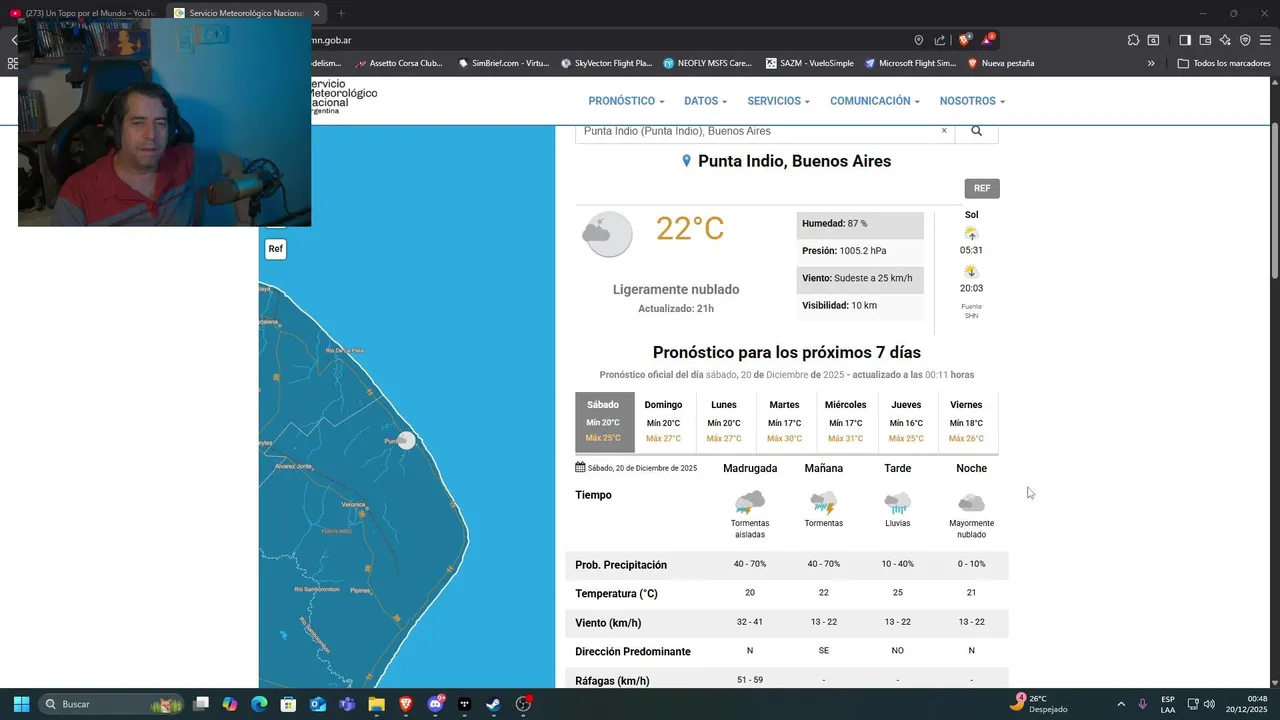Select the Domingo forecast tab
Viewport: 1280px width, 720px height.
point(663,423)
